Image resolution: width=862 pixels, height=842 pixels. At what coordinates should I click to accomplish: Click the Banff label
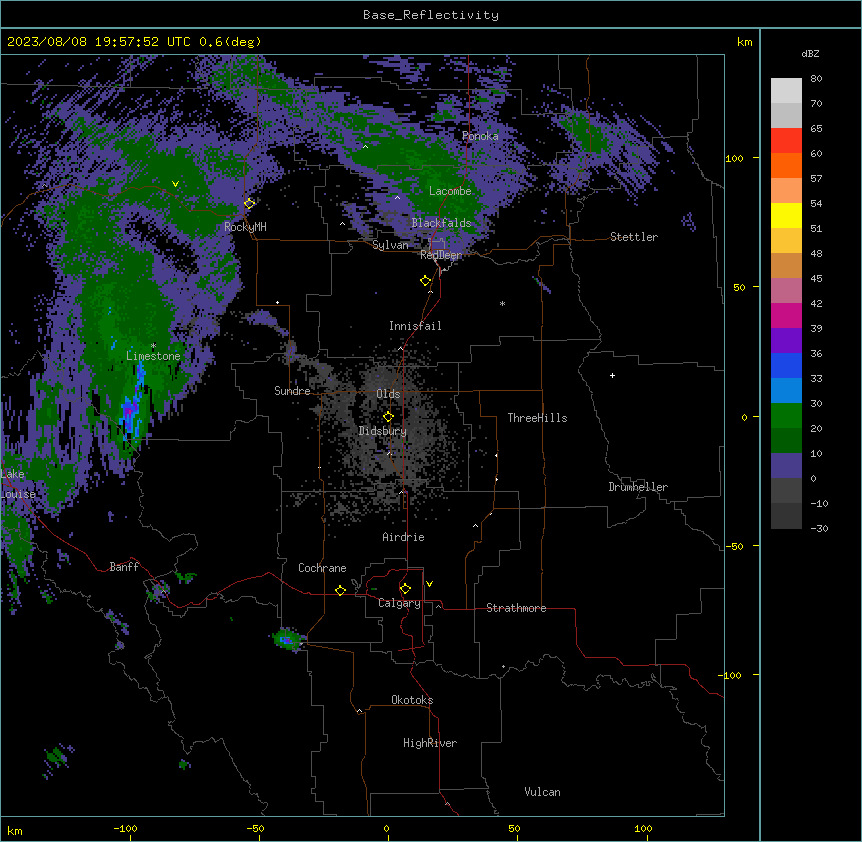pyautogui.click(x=124, y=567)
